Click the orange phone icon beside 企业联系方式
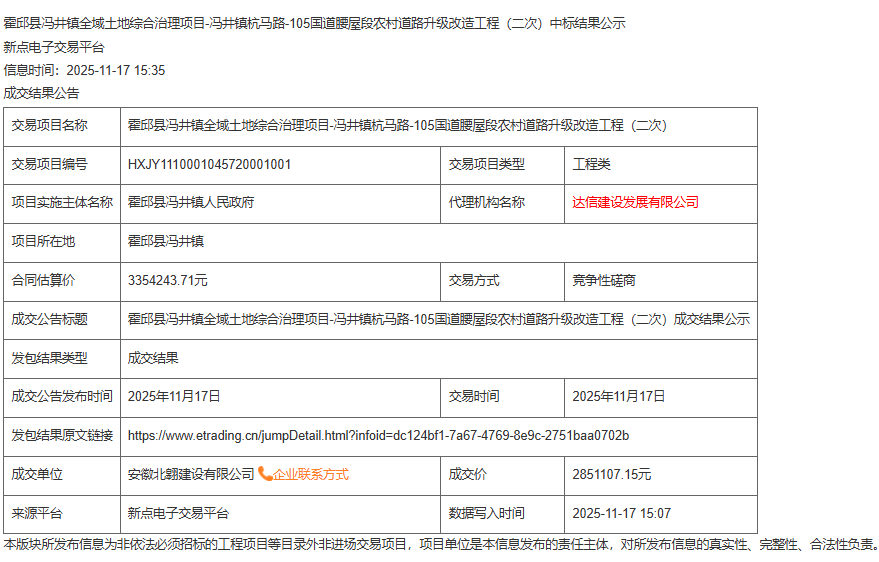 click(265, 474)
